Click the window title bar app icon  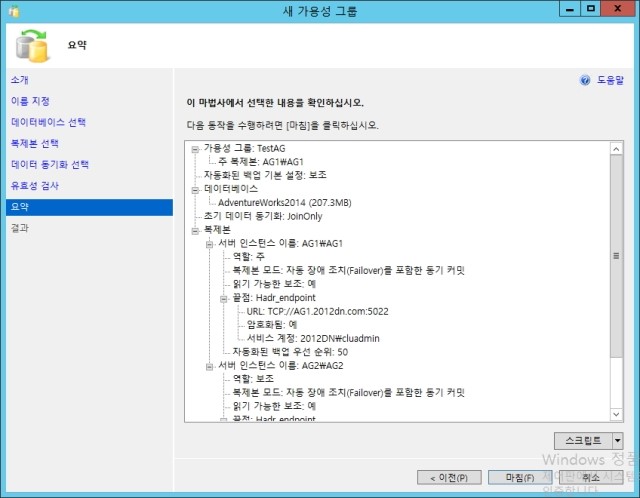(x=13, y=11)
